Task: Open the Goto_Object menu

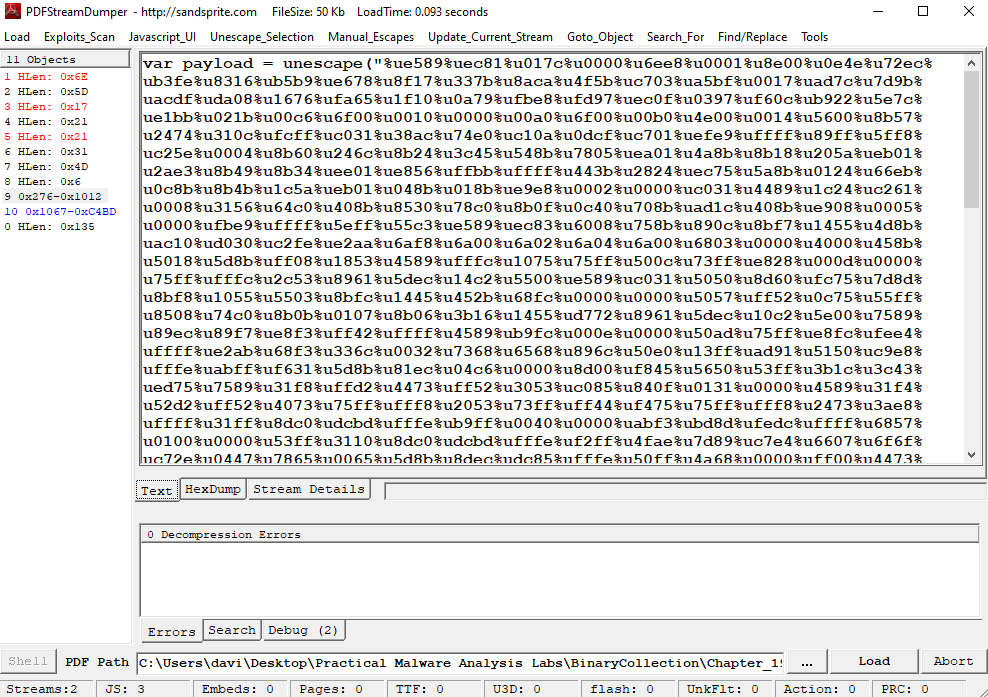Action: [600, 37]
